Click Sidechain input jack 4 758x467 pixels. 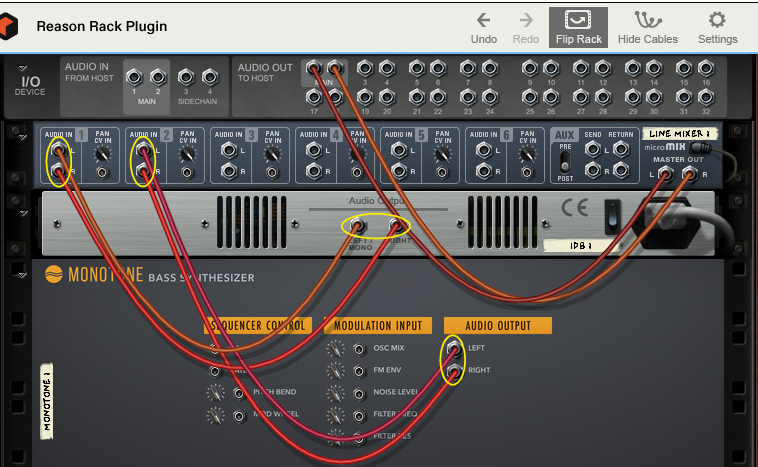pyautogui.click(x=210, y=77)
